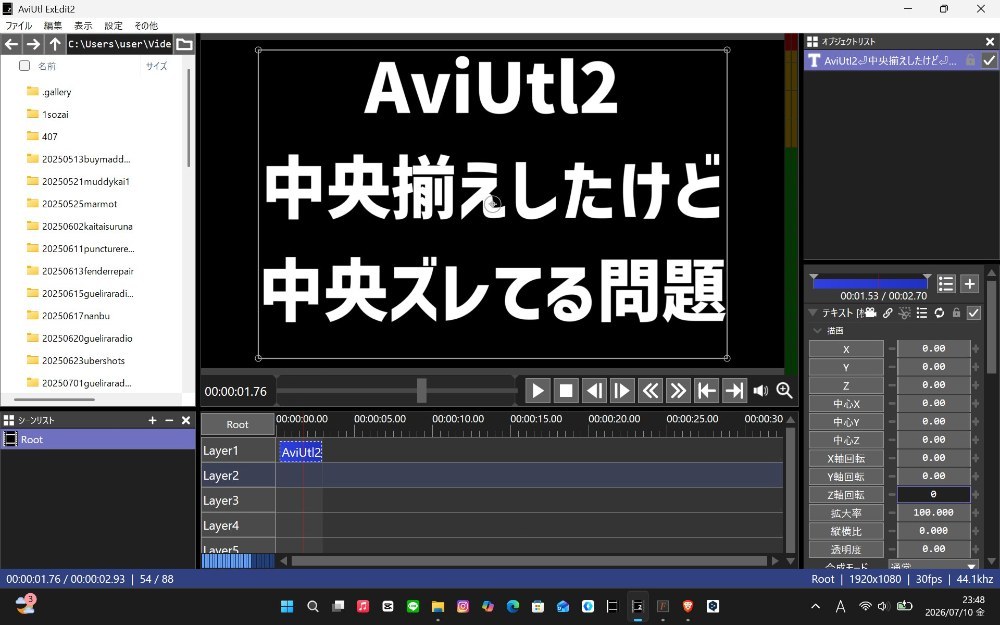Increase the Y value with plus
Screen dimensions: 1000x625
point(975,367)
